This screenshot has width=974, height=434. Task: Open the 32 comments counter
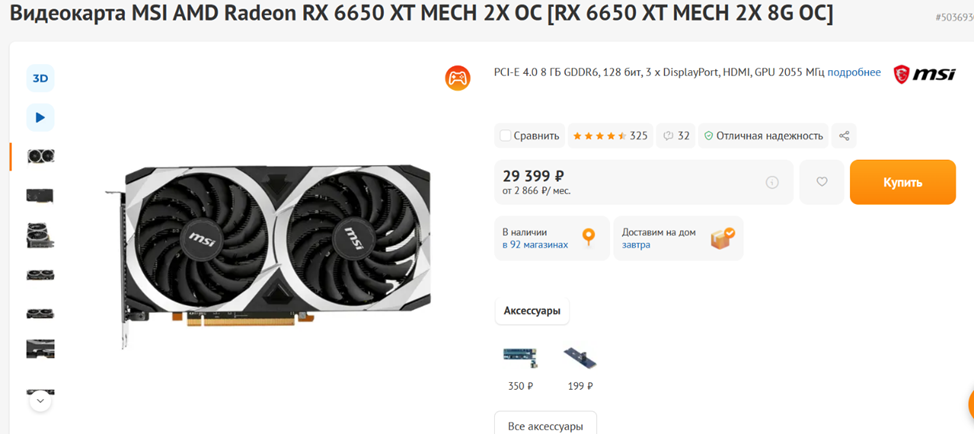coord(676,135)
